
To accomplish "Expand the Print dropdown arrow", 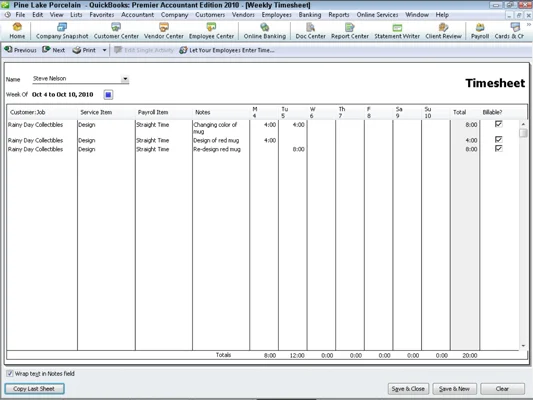I will coord(104,50).
